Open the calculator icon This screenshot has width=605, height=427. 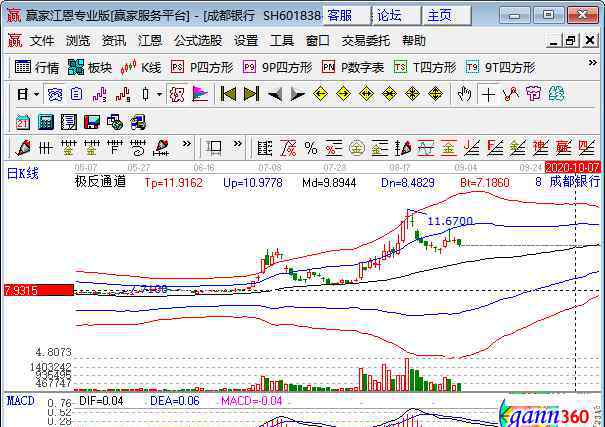point(46,122)
